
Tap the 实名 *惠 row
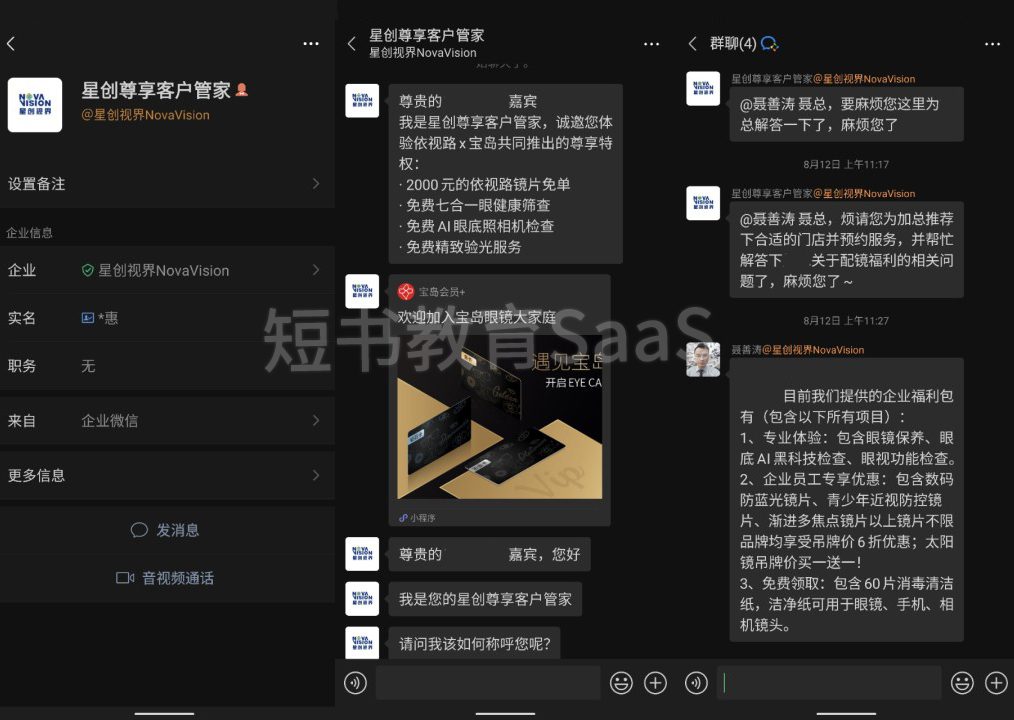[167, 318]
